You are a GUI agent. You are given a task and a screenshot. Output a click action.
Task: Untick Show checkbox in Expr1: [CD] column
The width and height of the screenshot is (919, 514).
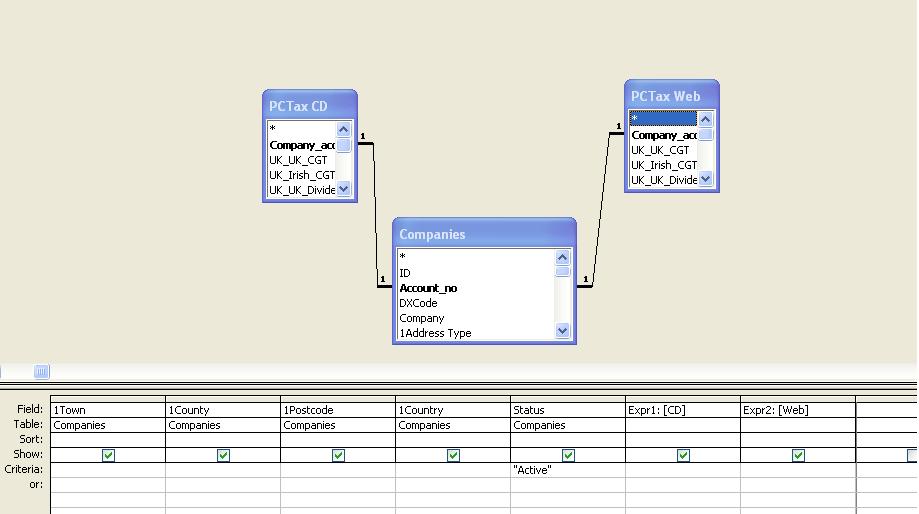tap(683, 455)
